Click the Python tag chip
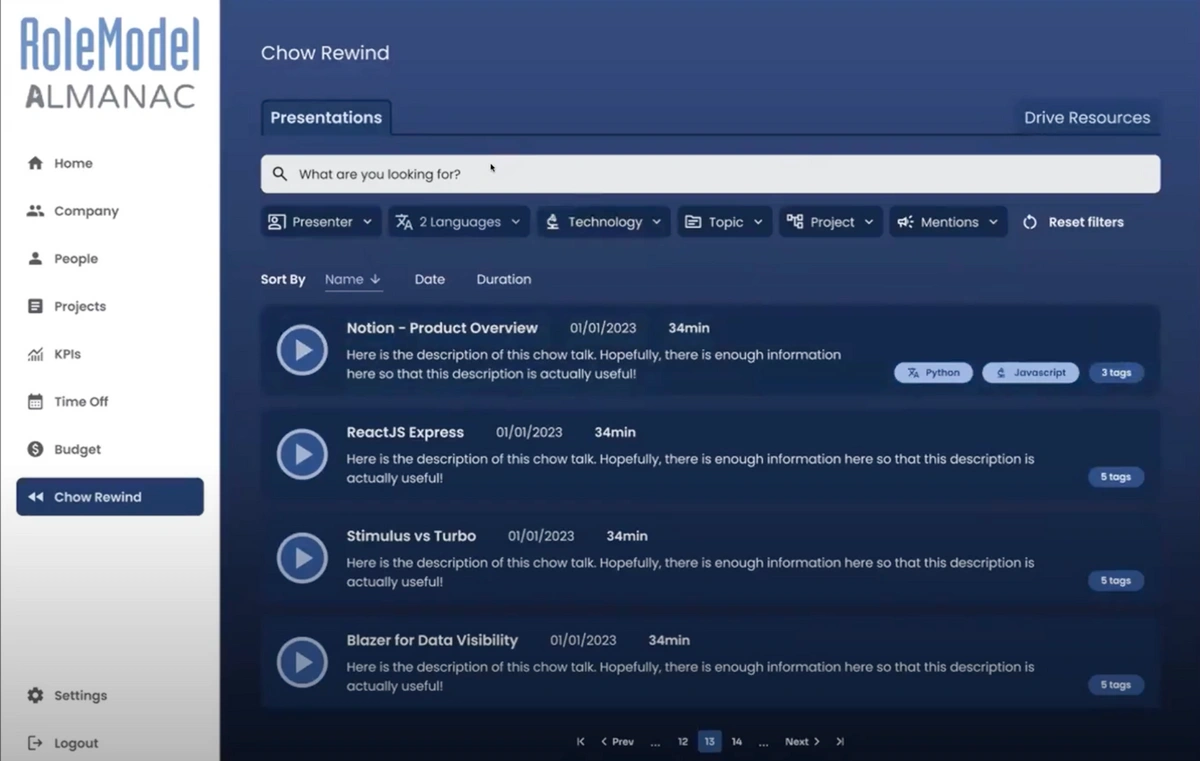1200x761 pixels. (x=933, y=373)
